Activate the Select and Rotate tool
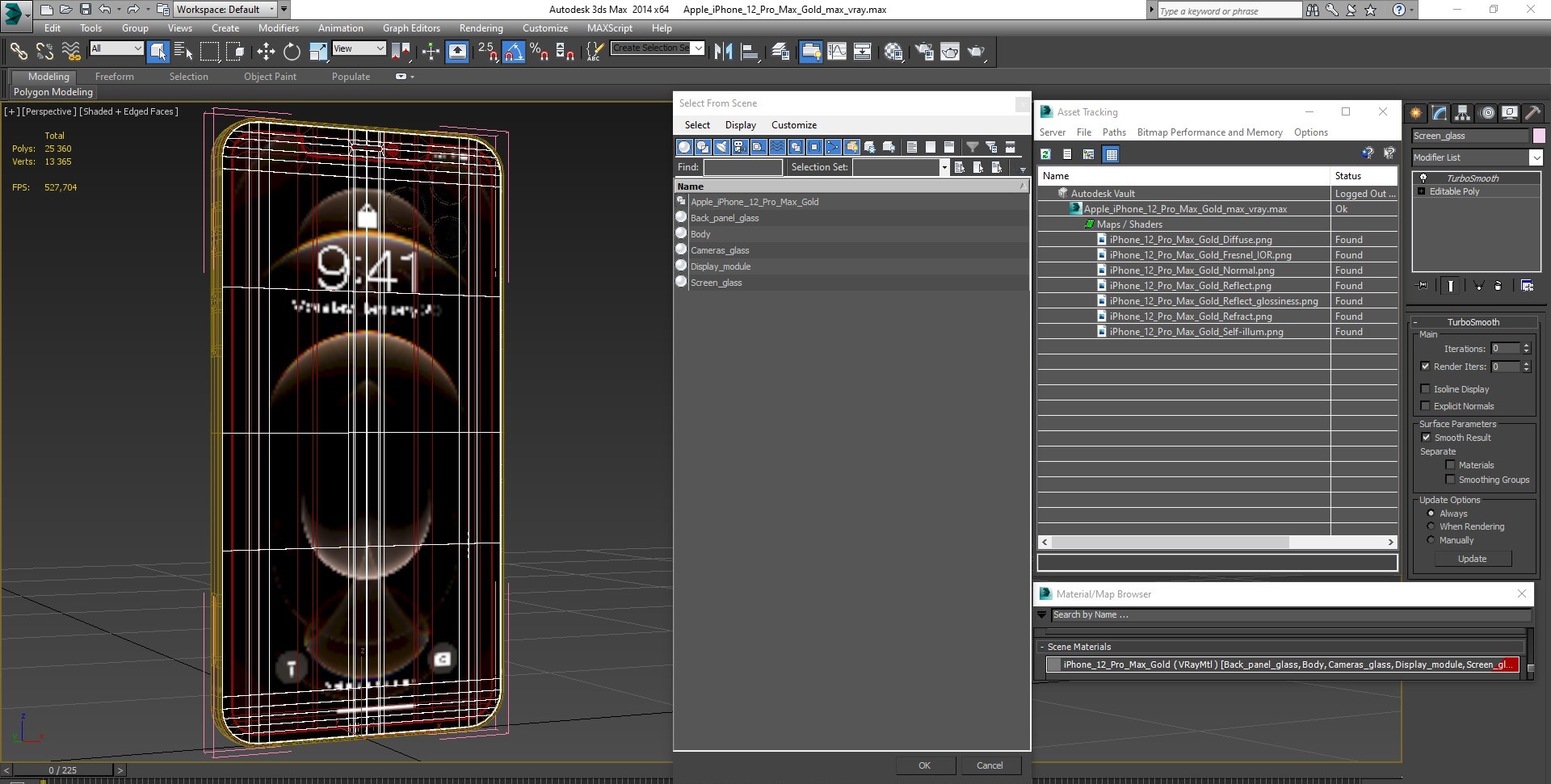This screenshot has height=784, width=1551. [x=292, y=52]
